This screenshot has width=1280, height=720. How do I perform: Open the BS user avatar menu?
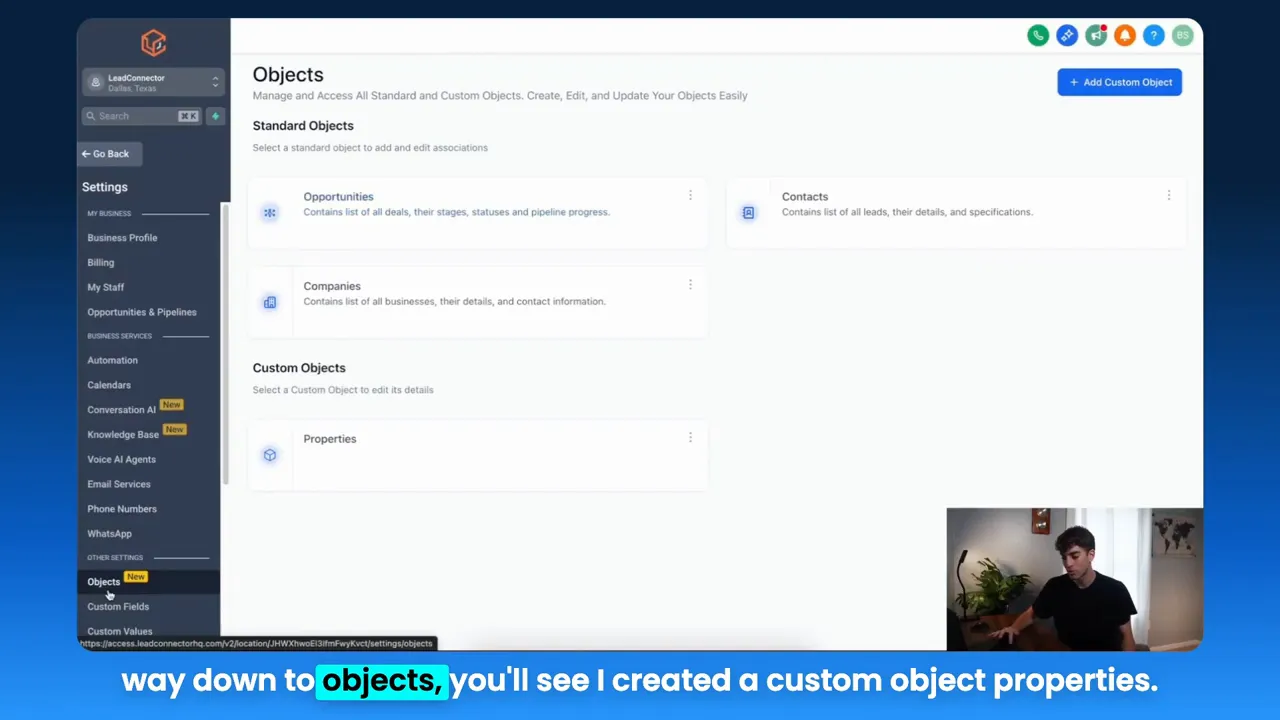click(1183, 35)
